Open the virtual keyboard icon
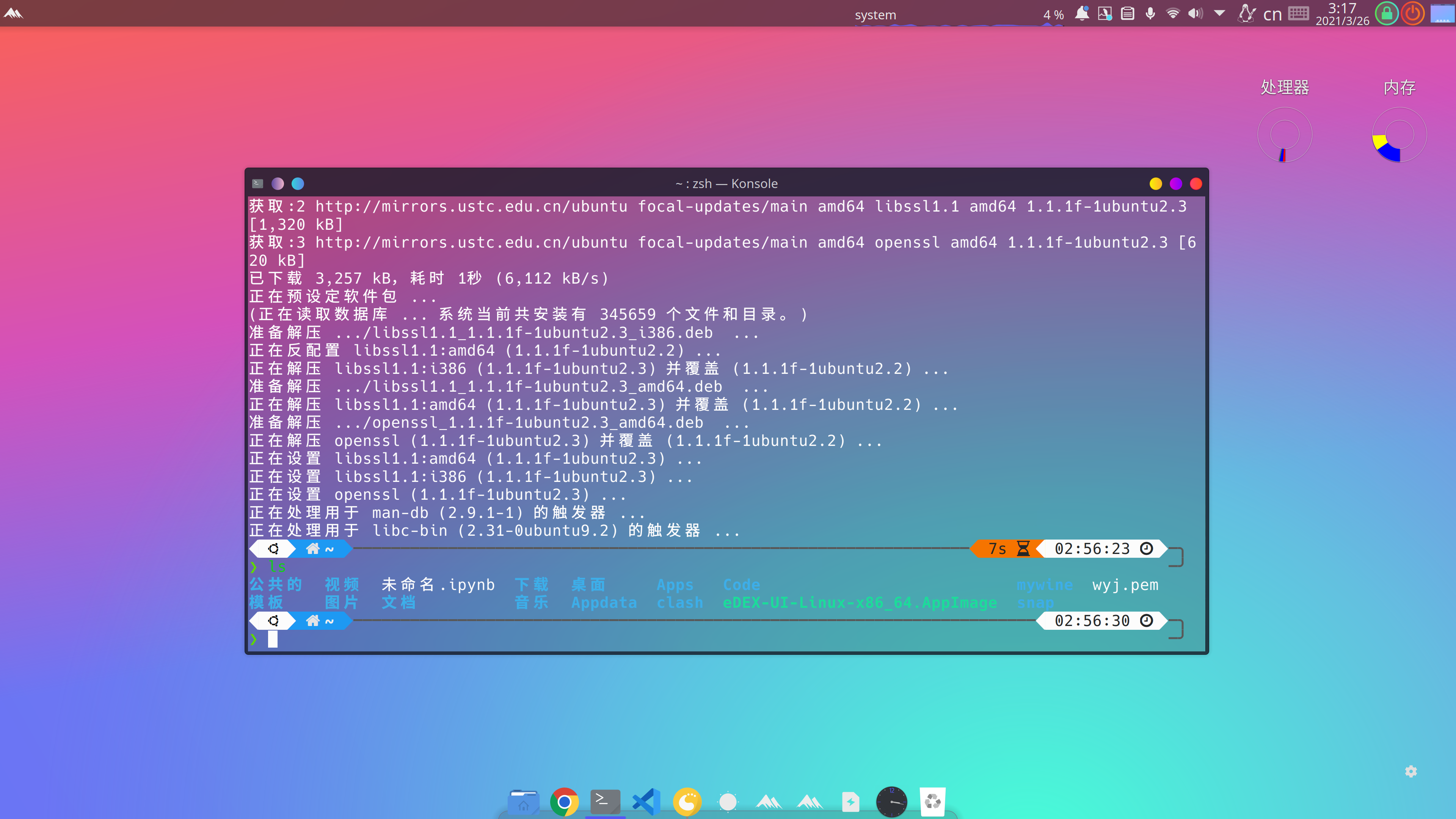Image resolution: width=1456 pixels, height=819 pixels. (1299, 13)
